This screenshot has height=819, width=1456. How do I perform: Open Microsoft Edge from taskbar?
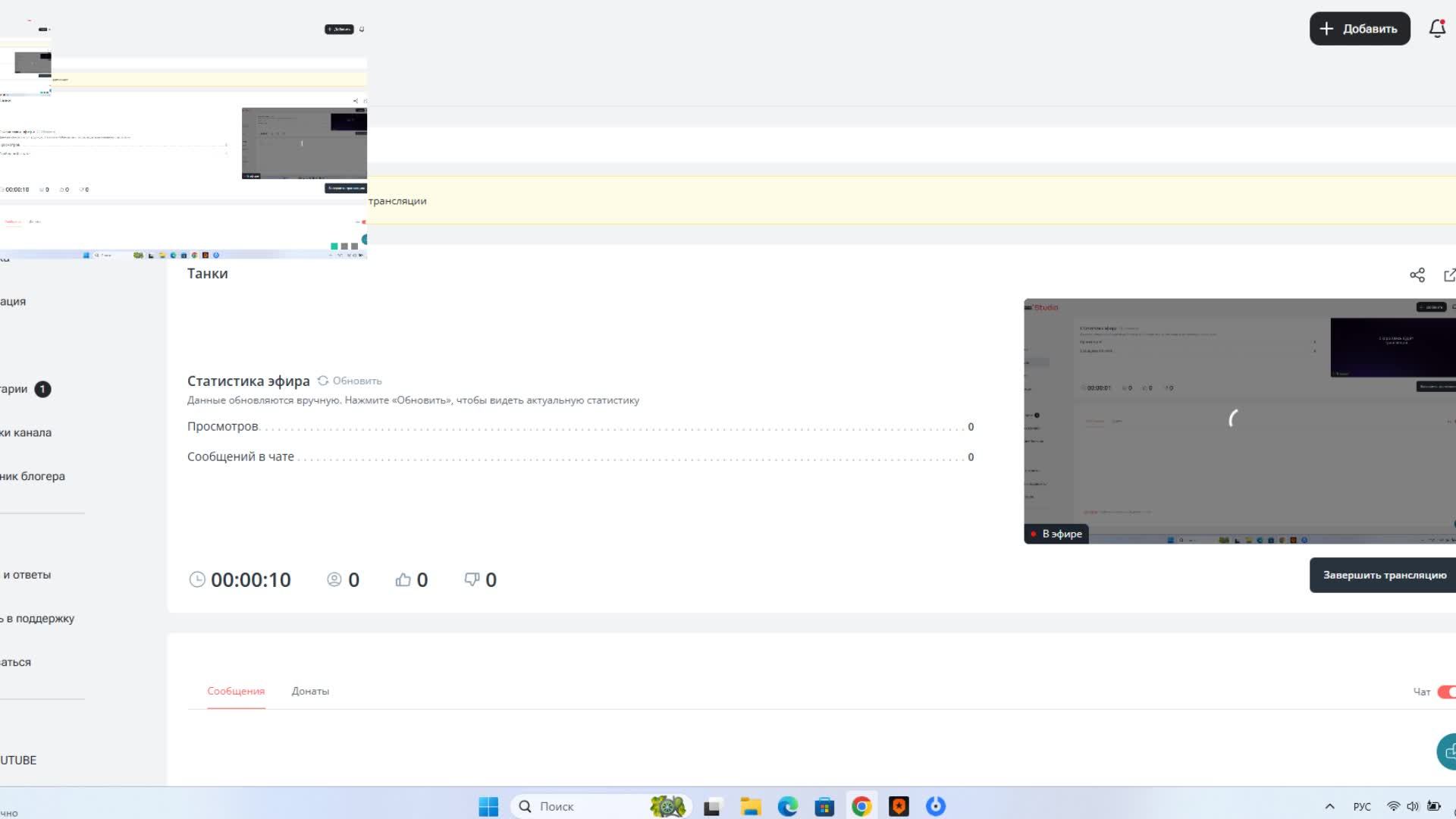788,806
